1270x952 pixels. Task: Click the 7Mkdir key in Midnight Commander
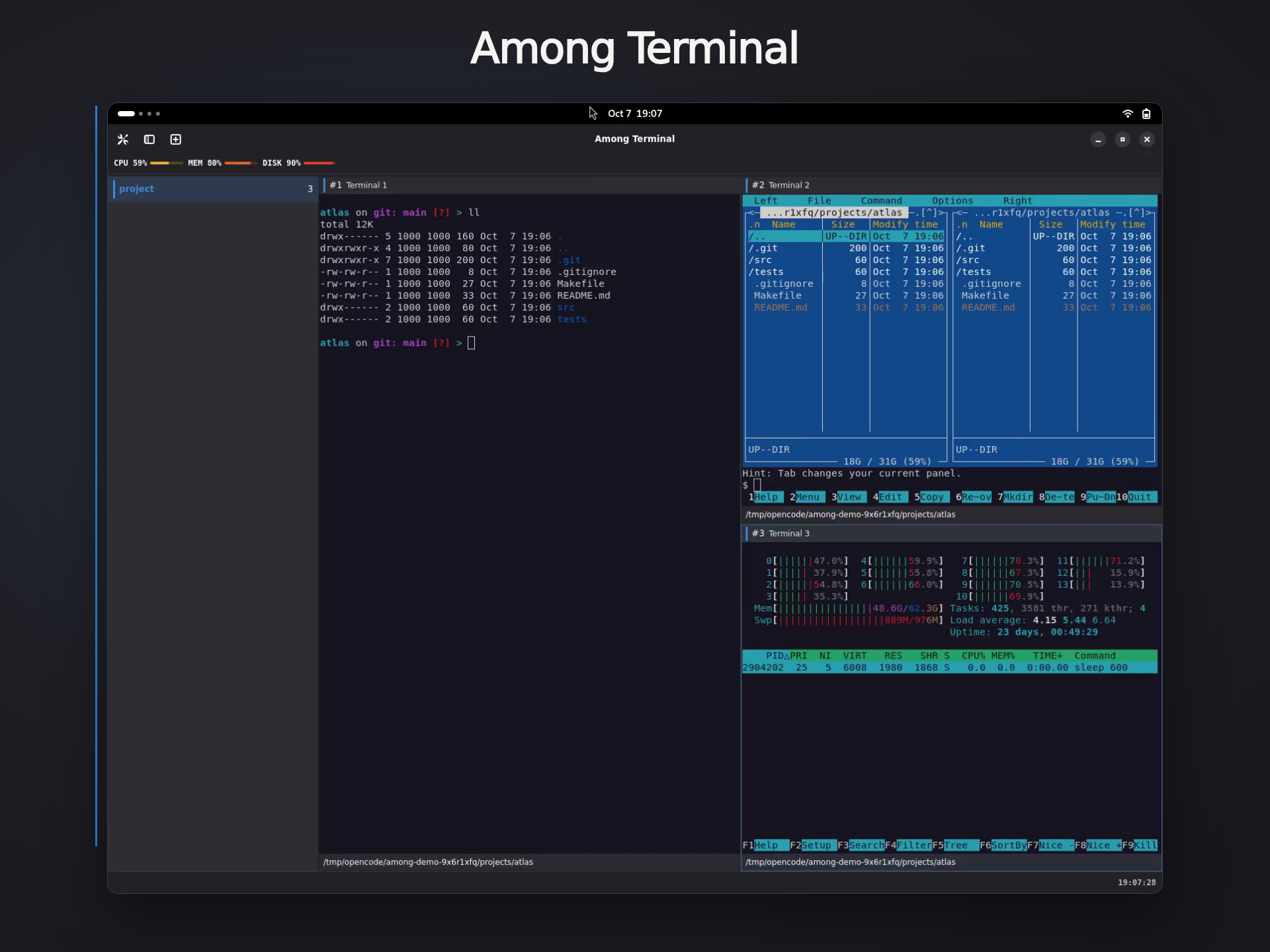(x=1015, y=497)
